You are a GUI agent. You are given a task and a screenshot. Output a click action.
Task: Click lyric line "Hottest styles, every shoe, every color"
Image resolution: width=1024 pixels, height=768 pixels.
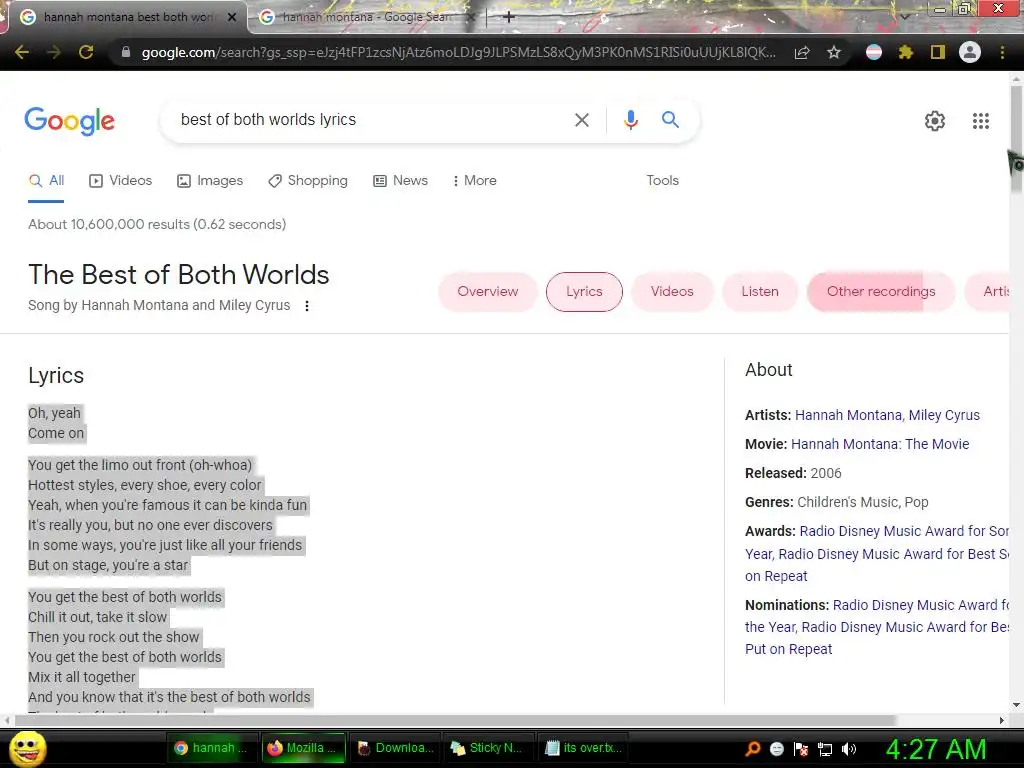coord(144,485)
